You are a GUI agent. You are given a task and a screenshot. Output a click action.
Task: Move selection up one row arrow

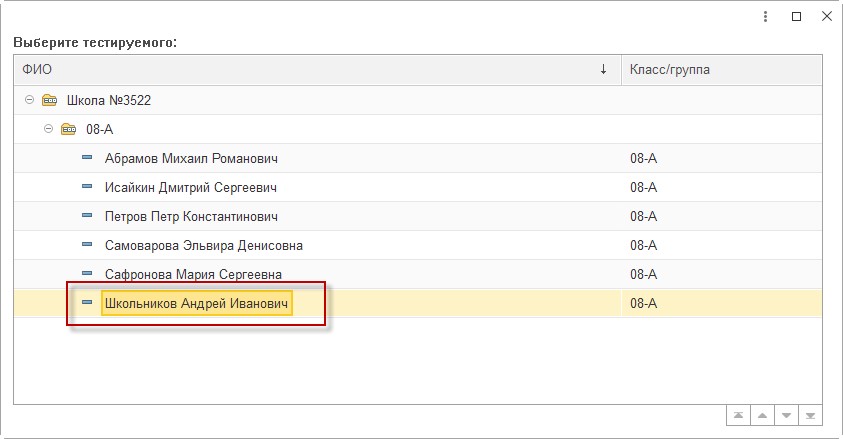pyautogui.click(x=762, y=415)
